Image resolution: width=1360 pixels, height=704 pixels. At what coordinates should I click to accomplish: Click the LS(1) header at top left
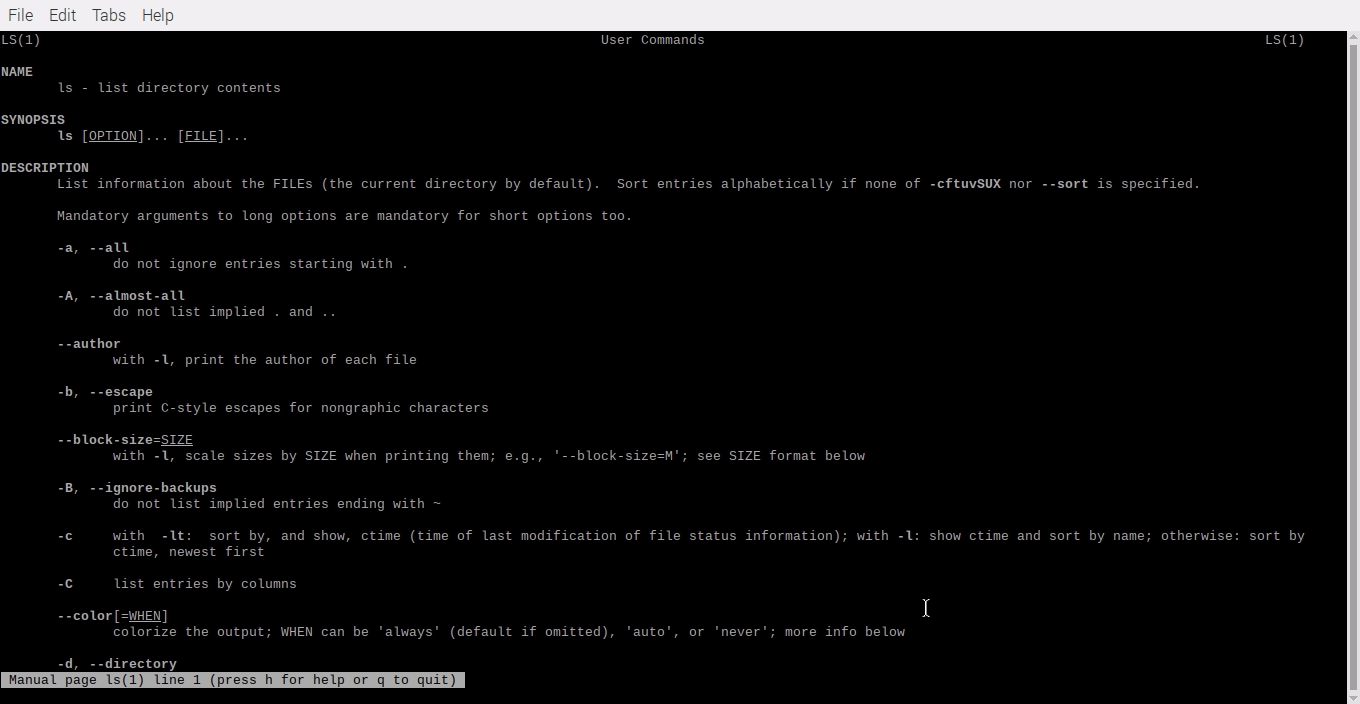(x=20, y=40)
